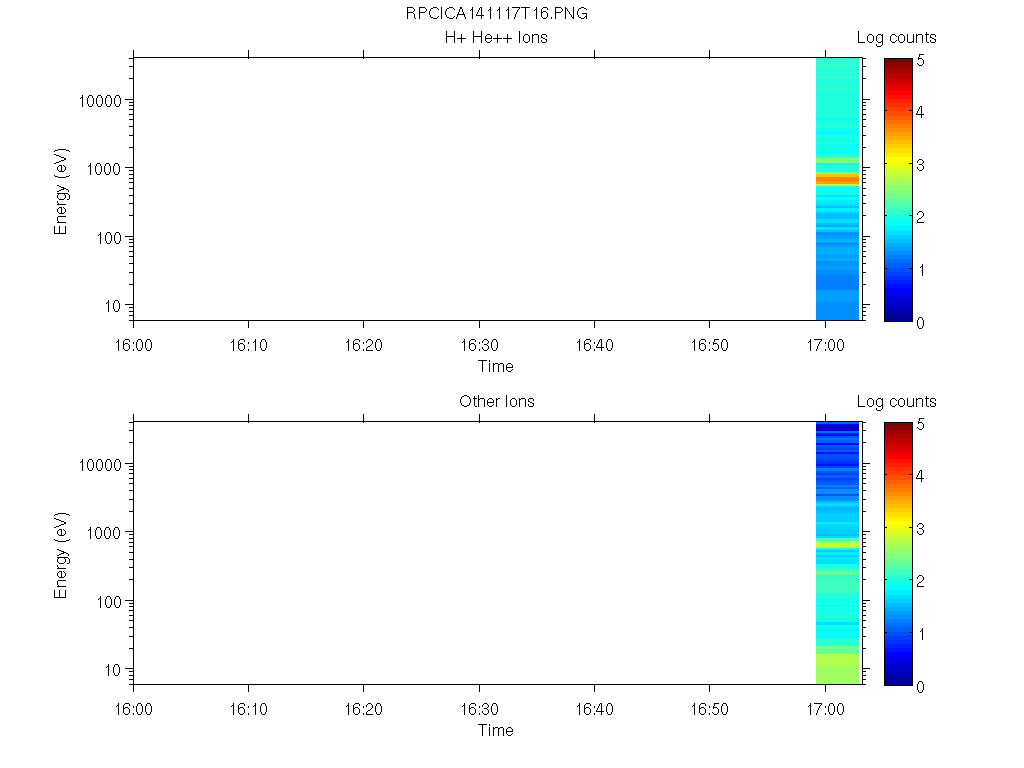This screenshot has height=768, width=1024.
Task: Click the 16:10 tick label in top panel
Action: [x=248, y=345]
